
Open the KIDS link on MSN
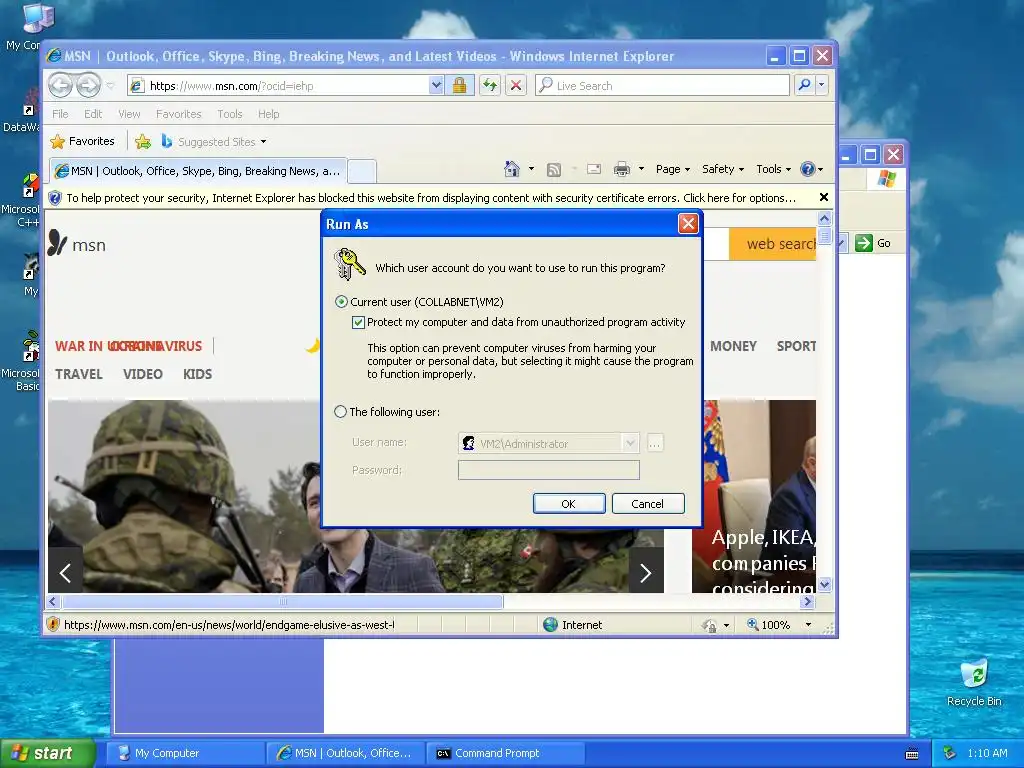[197, 374]
